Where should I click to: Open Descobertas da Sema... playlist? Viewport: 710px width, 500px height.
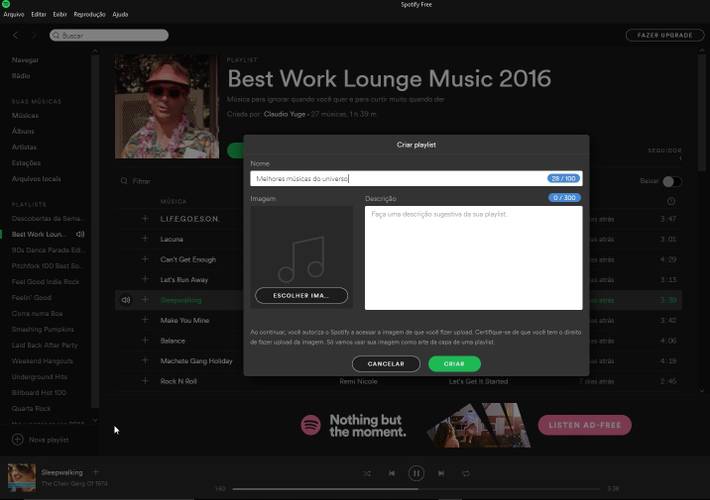[47, 218]
